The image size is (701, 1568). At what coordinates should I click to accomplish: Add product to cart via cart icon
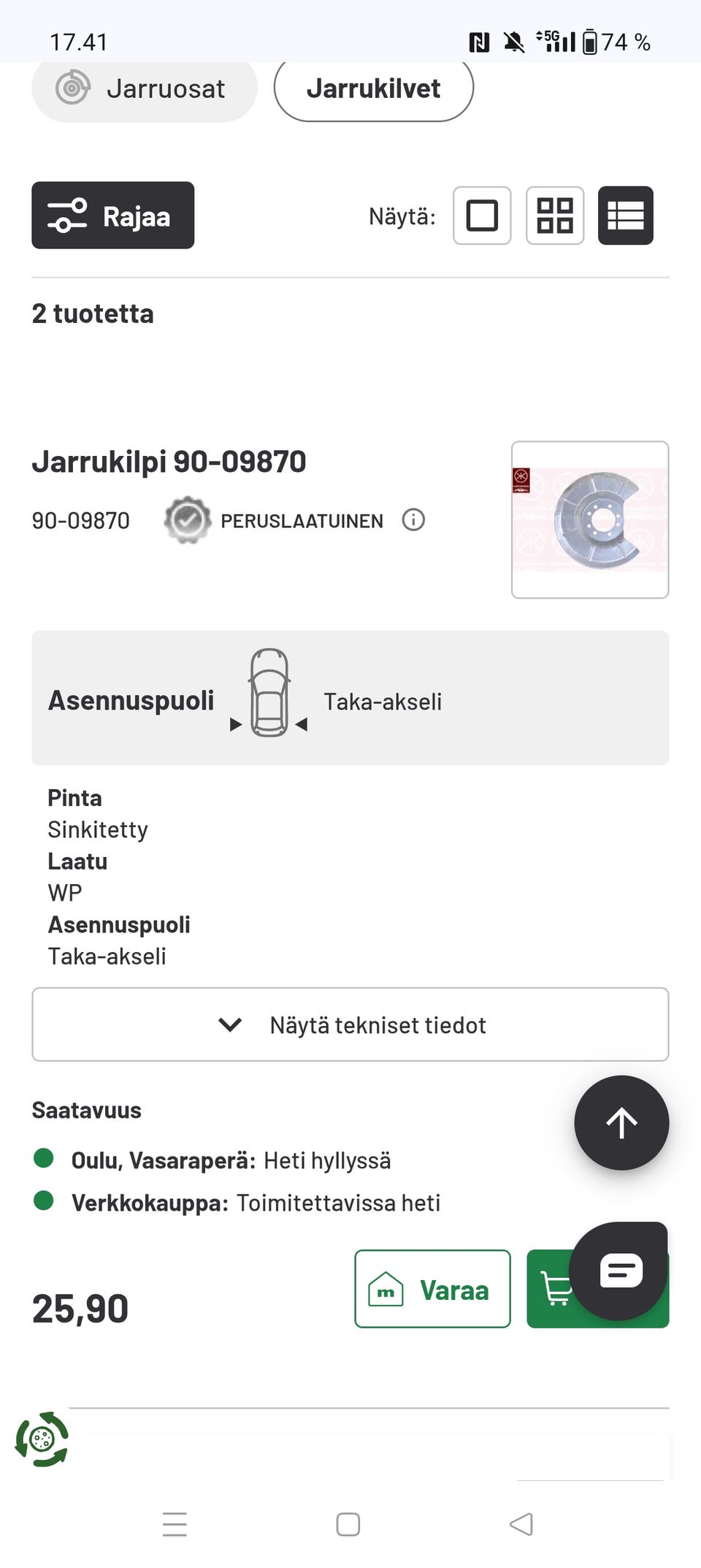[x=553, y=1290]
